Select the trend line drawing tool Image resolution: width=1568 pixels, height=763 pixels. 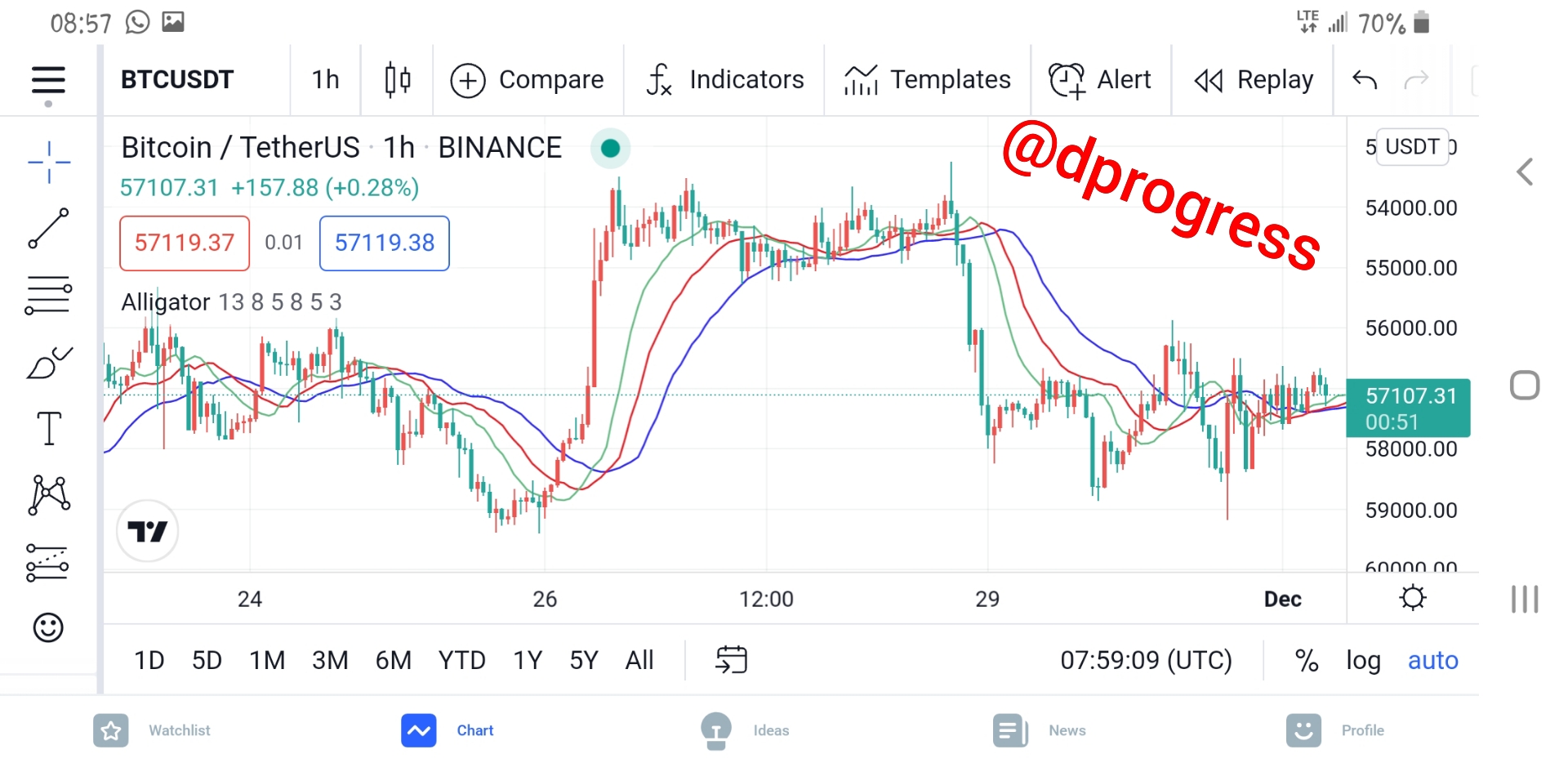pyautogui.click(x=49, y=228)
